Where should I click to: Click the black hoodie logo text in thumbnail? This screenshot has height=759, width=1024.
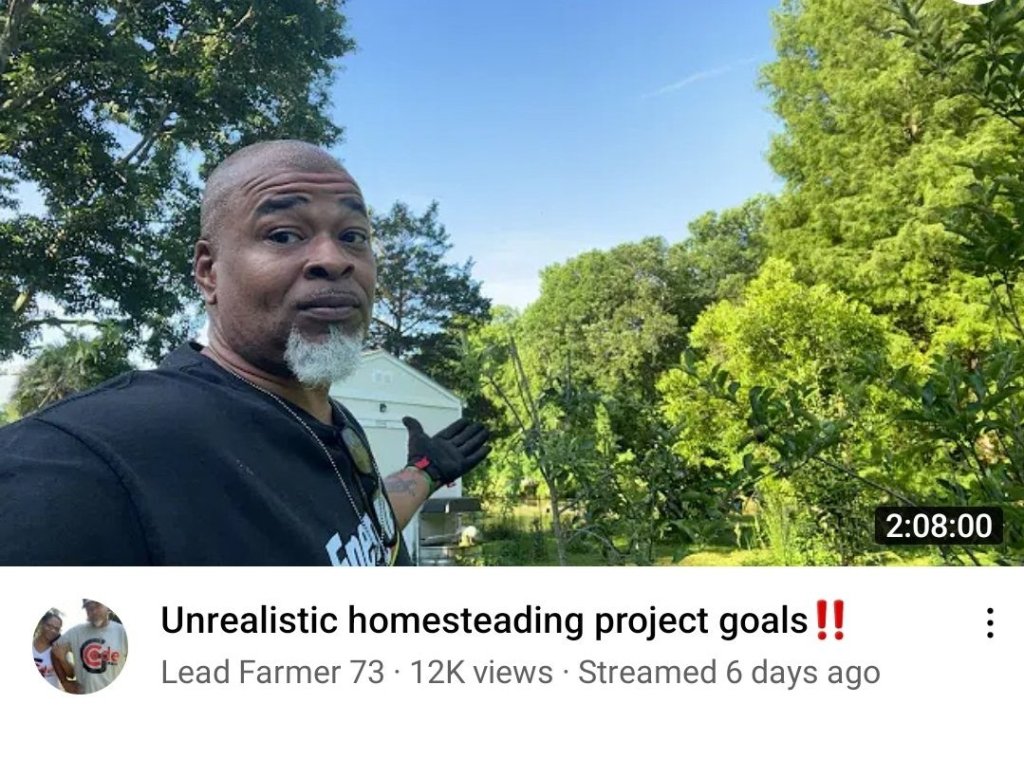pyautogui.click(x=362, y=545)
